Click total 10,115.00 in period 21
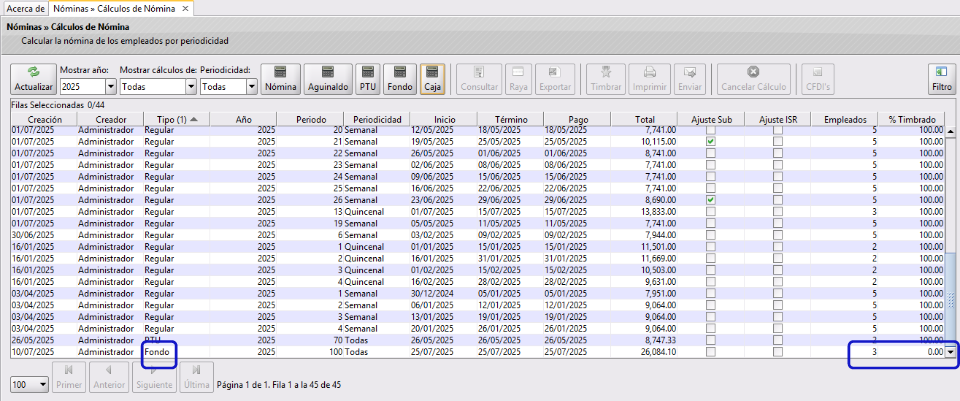The image size is (960, 401). [x=644, y=141]
